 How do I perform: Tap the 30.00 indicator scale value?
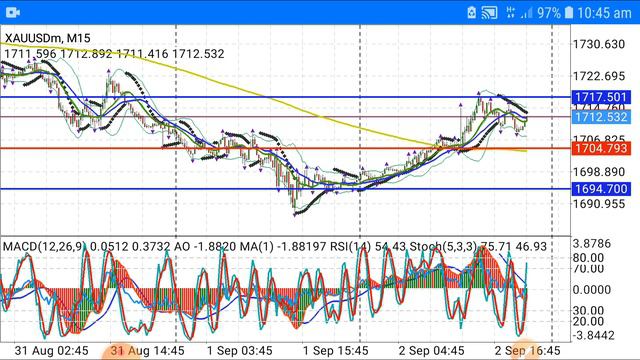588,311
